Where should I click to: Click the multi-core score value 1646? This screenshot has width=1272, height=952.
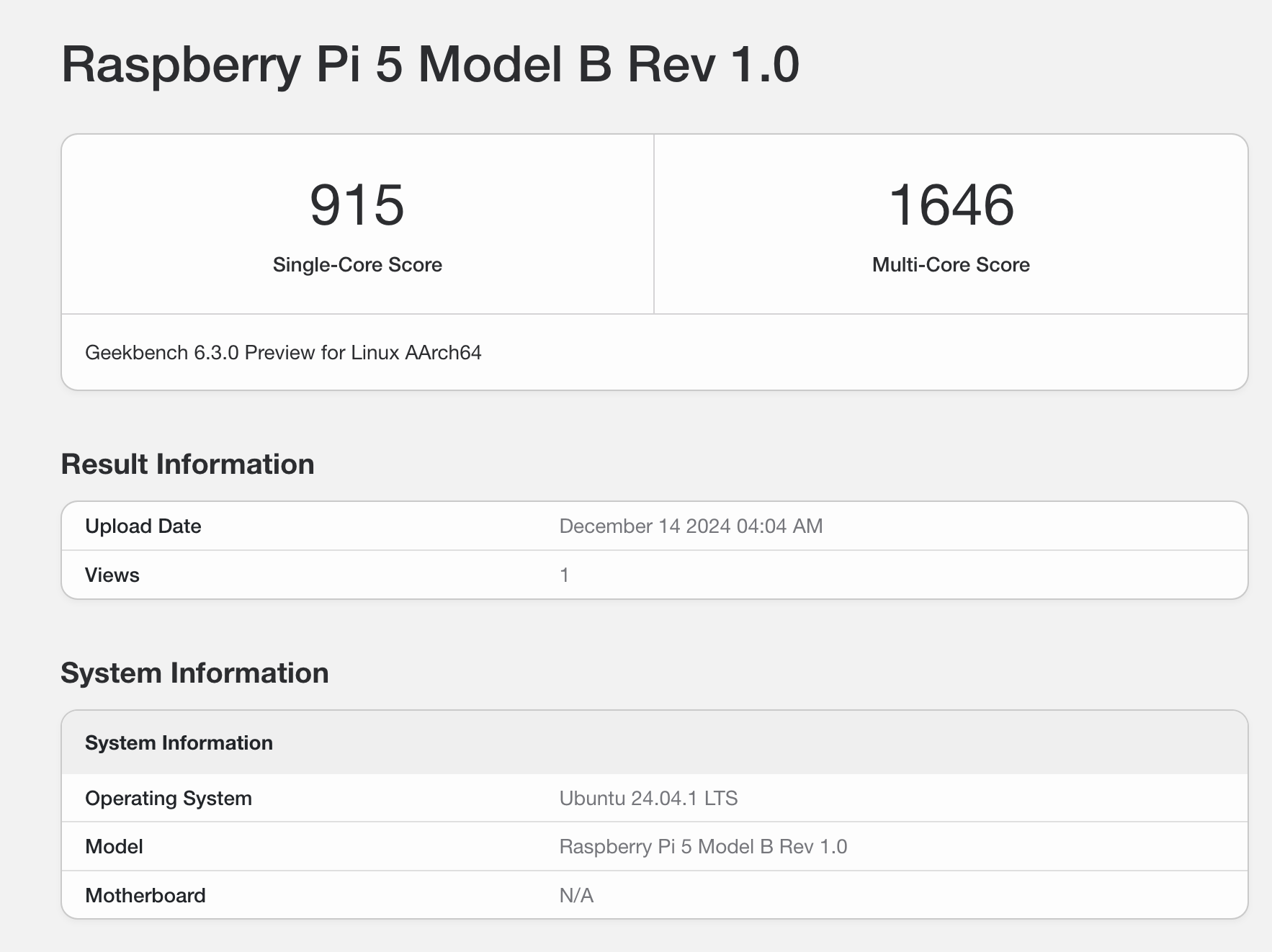(951, 205)
